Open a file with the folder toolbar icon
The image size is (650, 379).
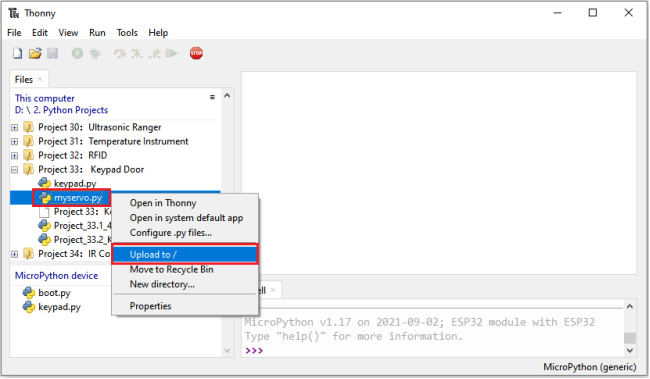pos(35,53)
